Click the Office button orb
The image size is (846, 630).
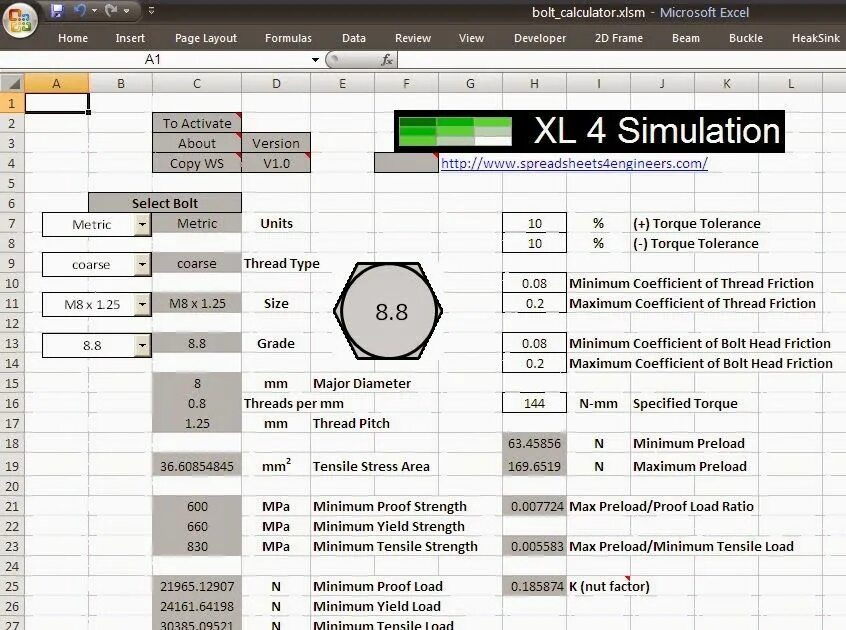tap(20, 19)
